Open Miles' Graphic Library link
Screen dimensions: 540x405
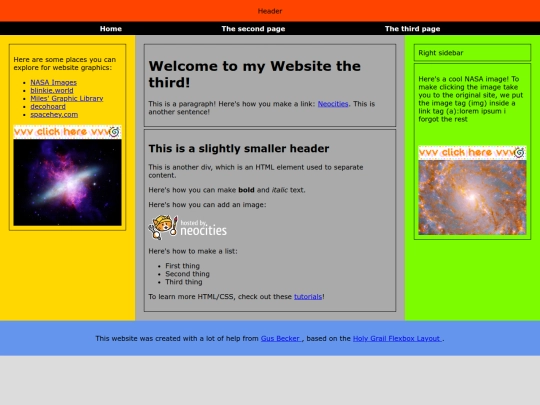pos(66,98)
